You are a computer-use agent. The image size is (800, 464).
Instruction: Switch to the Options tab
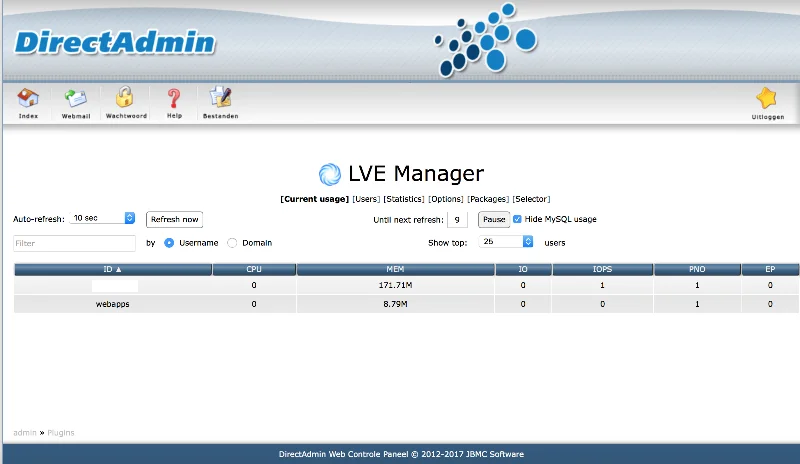(446, 199)
